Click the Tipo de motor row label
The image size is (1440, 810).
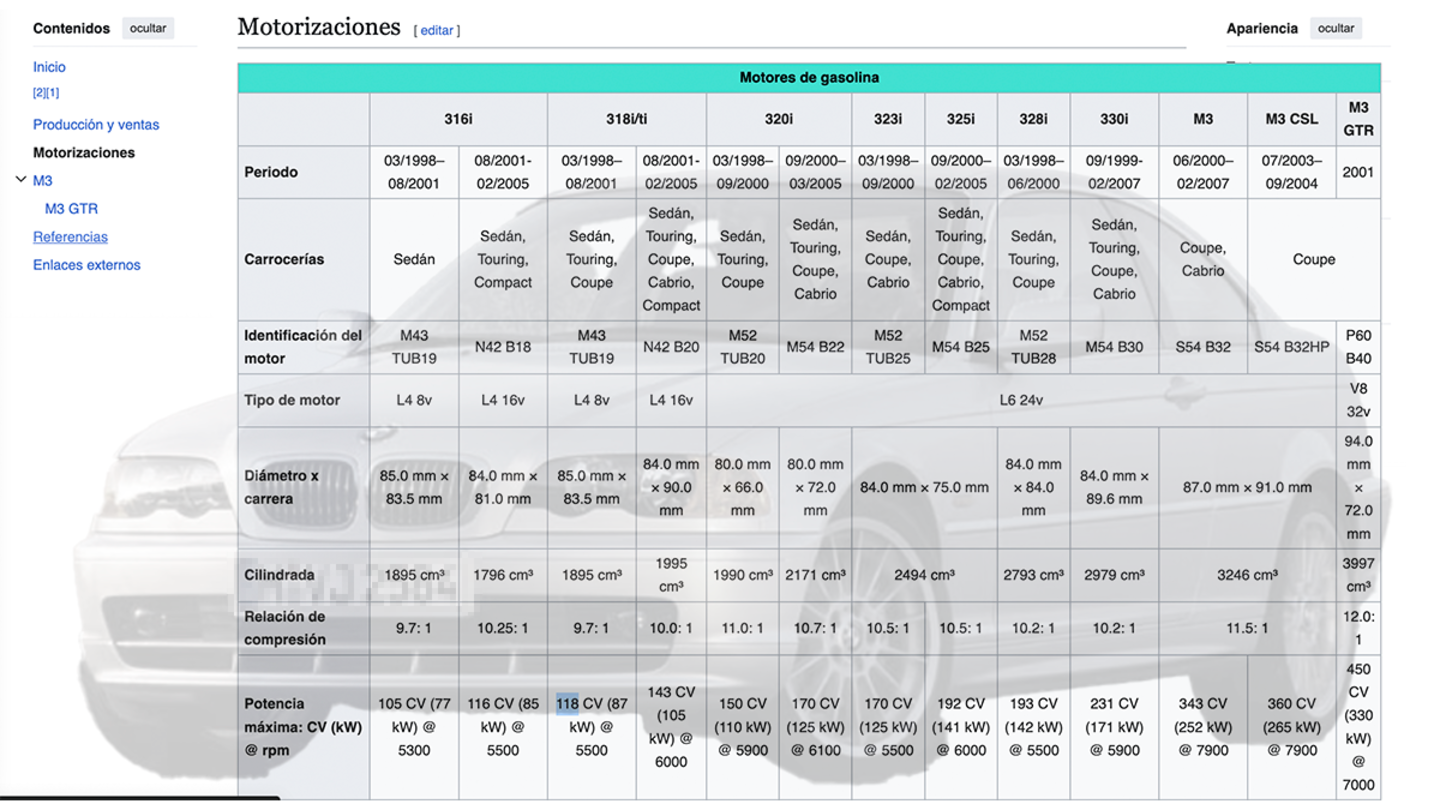pos(304,400)
